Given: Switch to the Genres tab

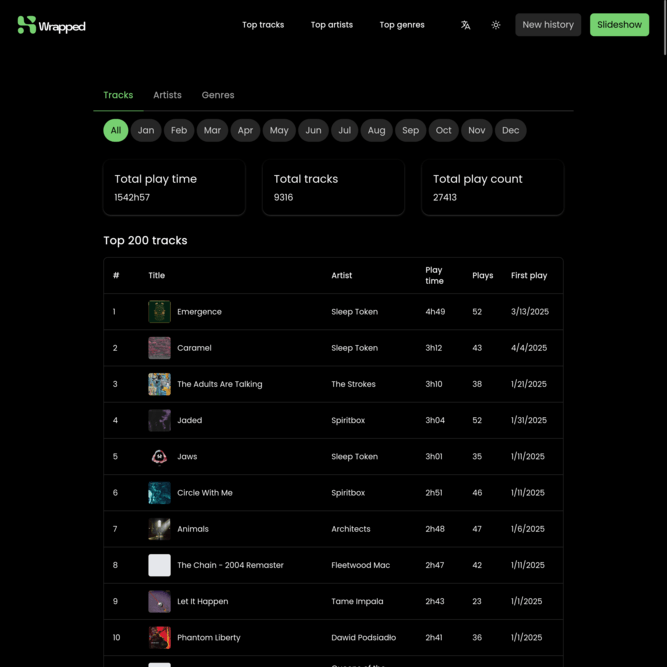Looking at the screenshot, I should coord(218,95).
